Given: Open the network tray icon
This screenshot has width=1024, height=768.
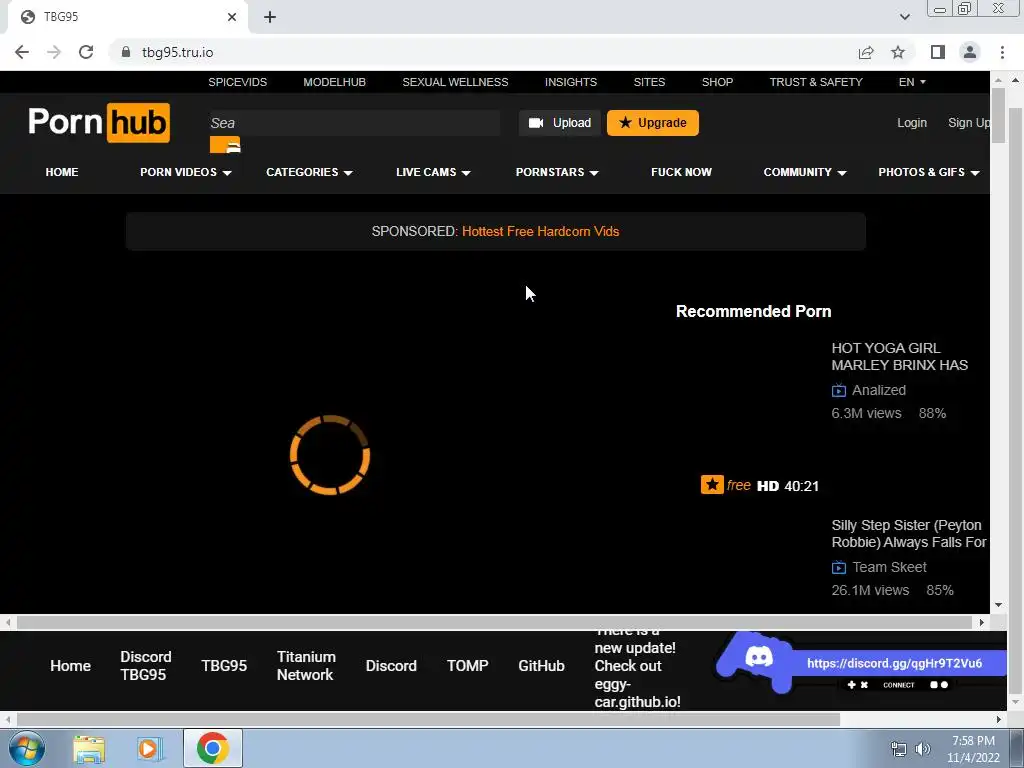Looking at the screenshot, I should [x=899, y=749].
